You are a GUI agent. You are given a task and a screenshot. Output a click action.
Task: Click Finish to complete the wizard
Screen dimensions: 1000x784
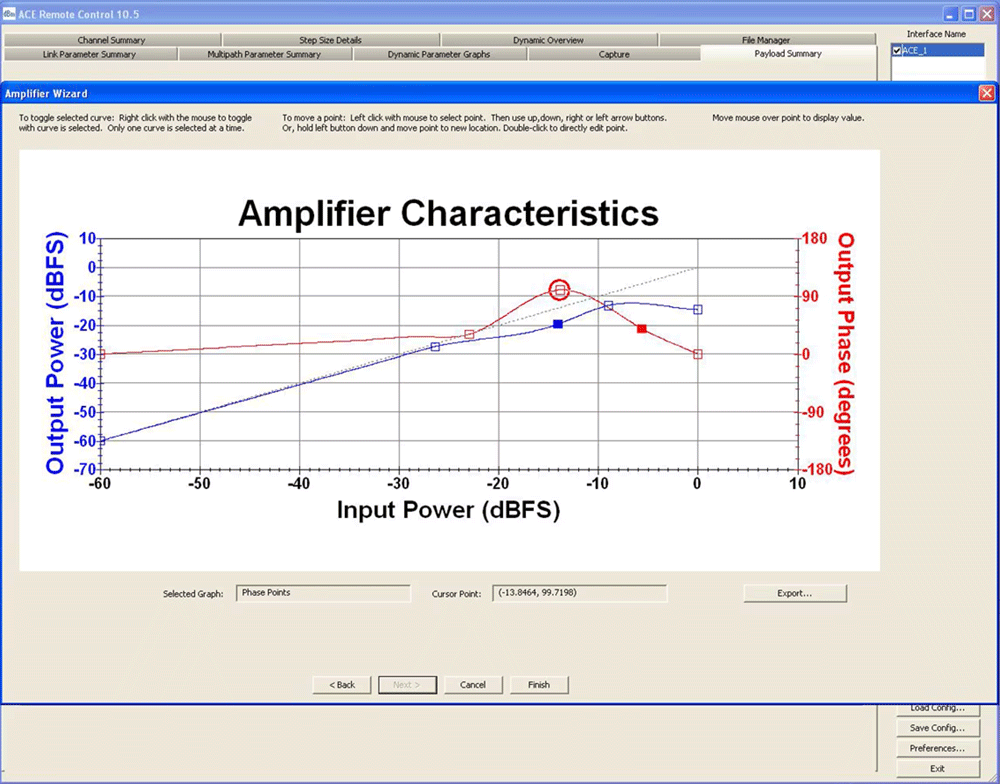point(539,685)
